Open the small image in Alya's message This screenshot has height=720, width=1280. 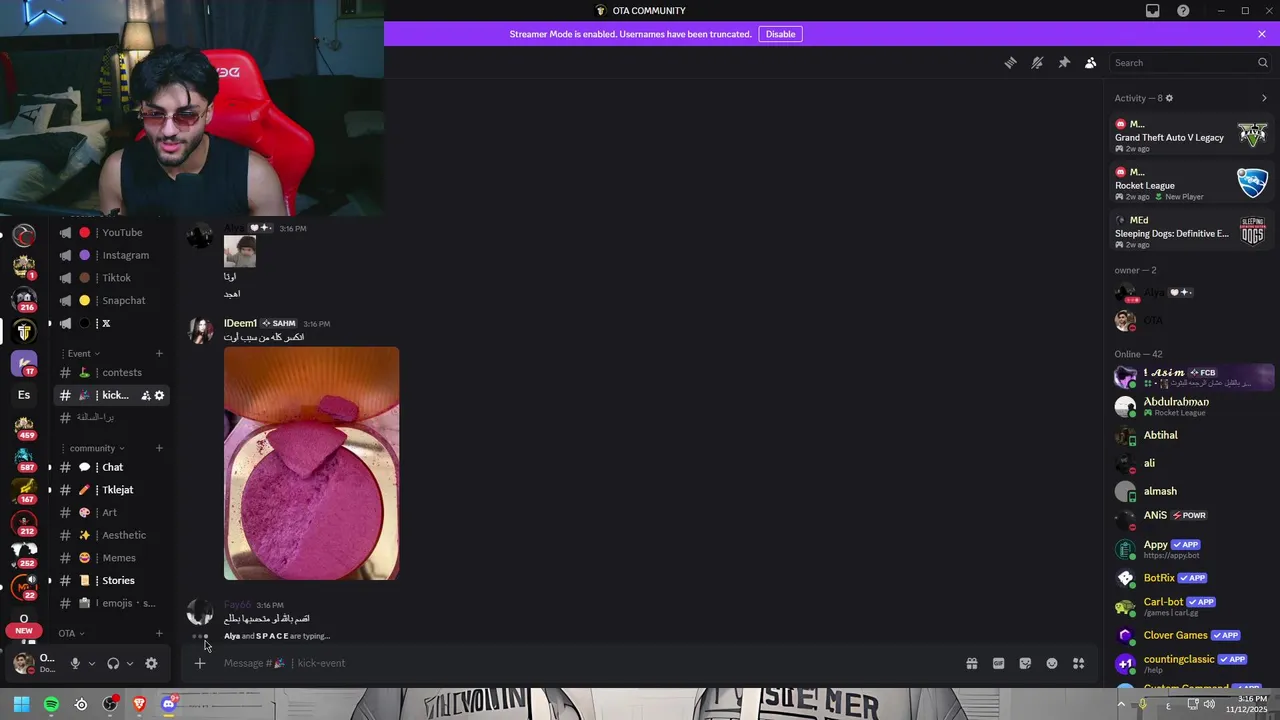click(x=240, y=251)
